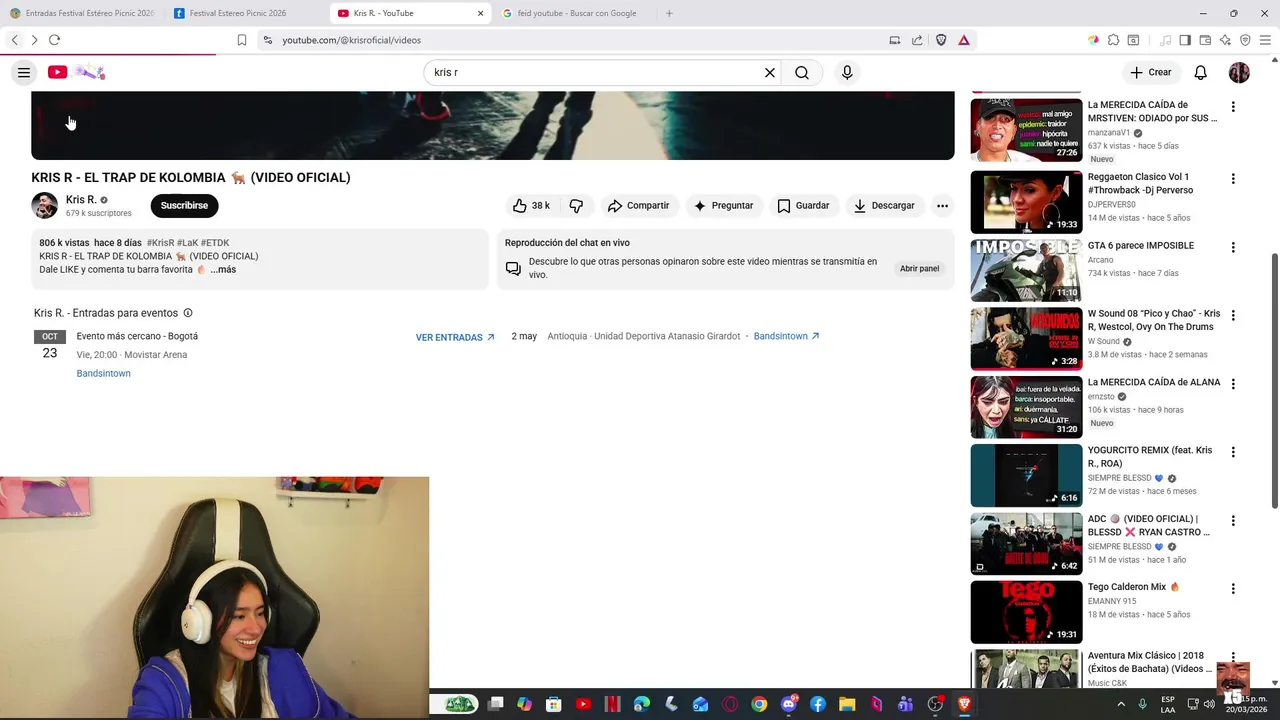1280x720 pixels.
Task: Open ADC (VIDEO OFICIAL) video title
Action: [1148, 525]
